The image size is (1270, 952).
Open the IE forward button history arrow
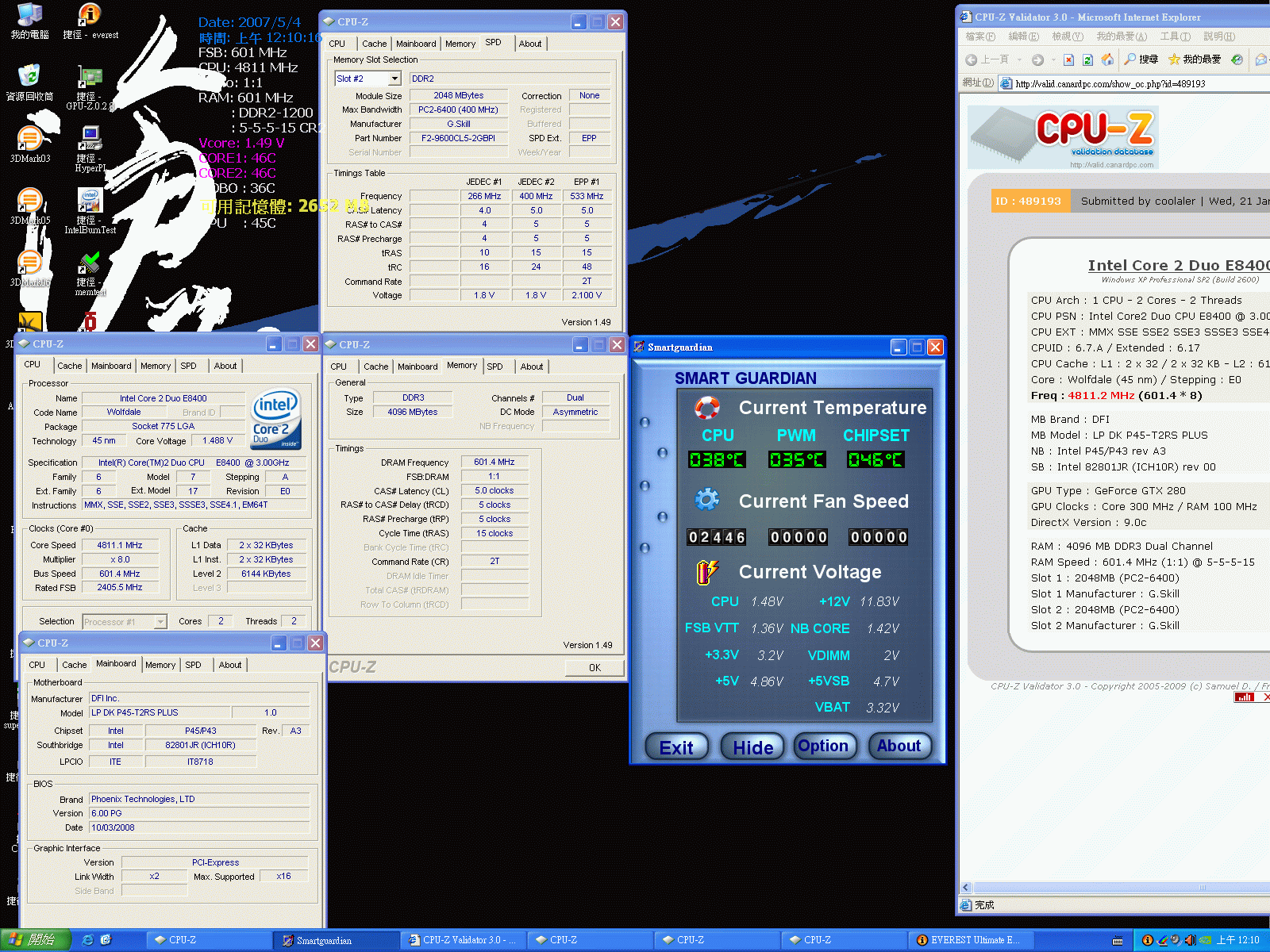1053,59
